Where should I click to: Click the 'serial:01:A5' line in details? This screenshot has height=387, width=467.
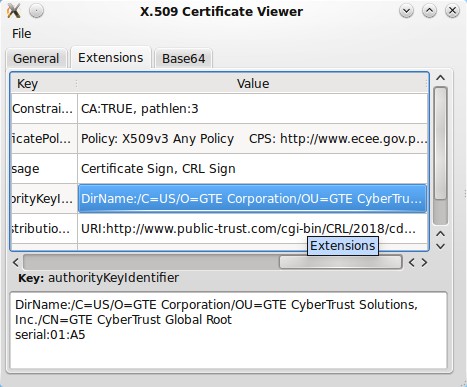point(50,335)
